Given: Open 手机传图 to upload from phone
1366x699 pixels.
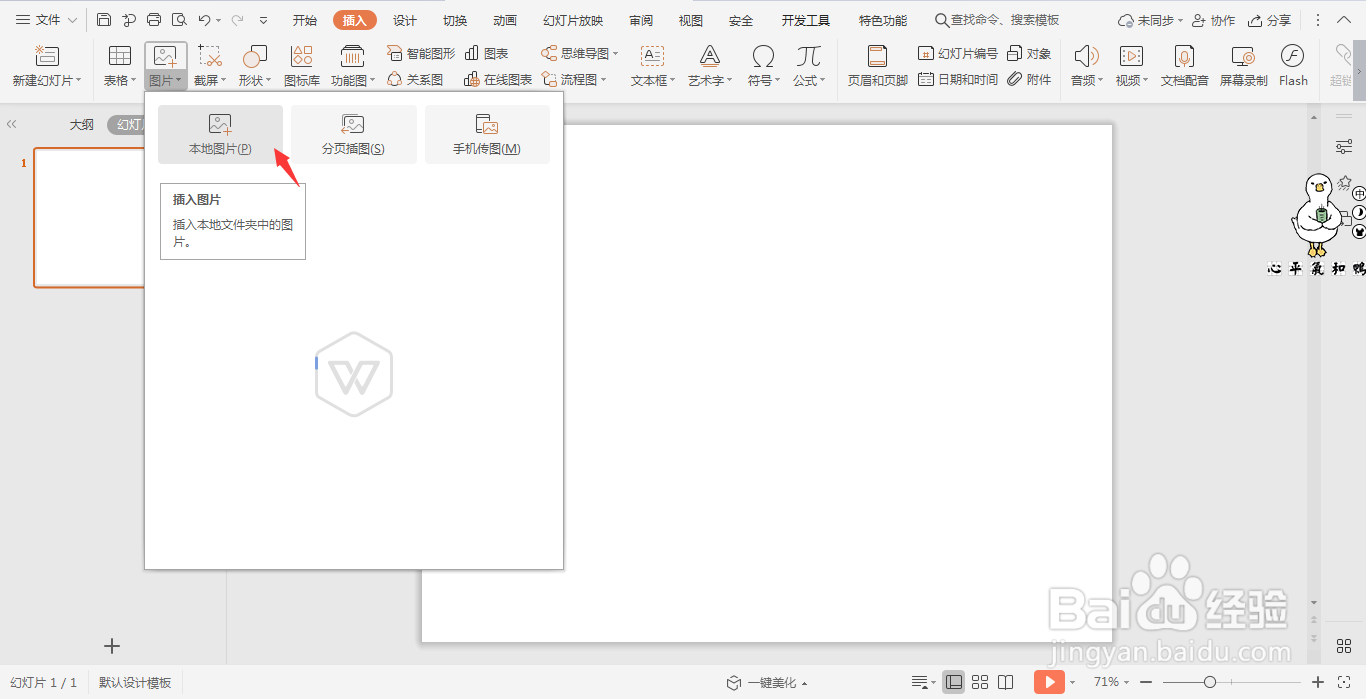Looking at the screenshot, I should click(487, 135).
